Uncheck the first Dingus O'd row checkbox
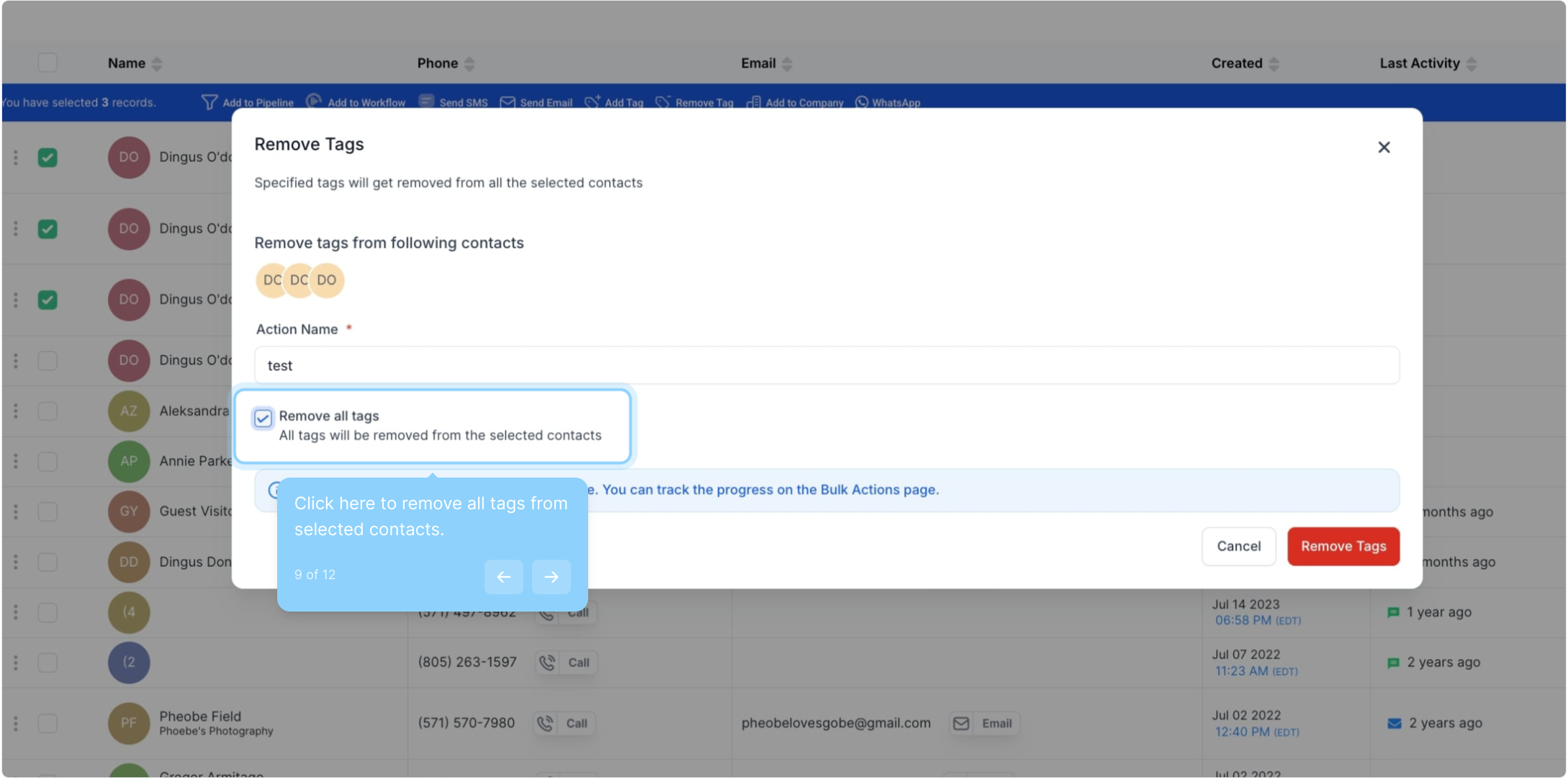1568x778 pixels. point(48,157)
